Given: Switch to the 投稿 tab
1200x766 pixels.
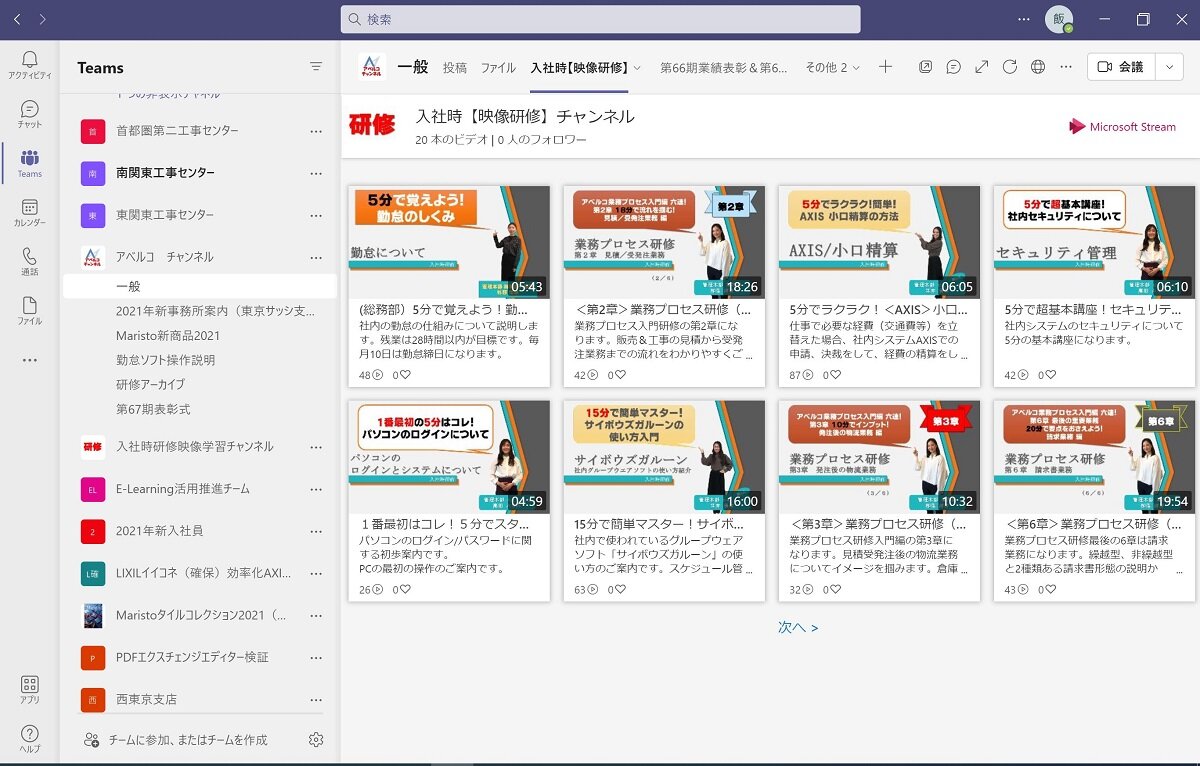Looking at the screenshot, I should 455,68.
